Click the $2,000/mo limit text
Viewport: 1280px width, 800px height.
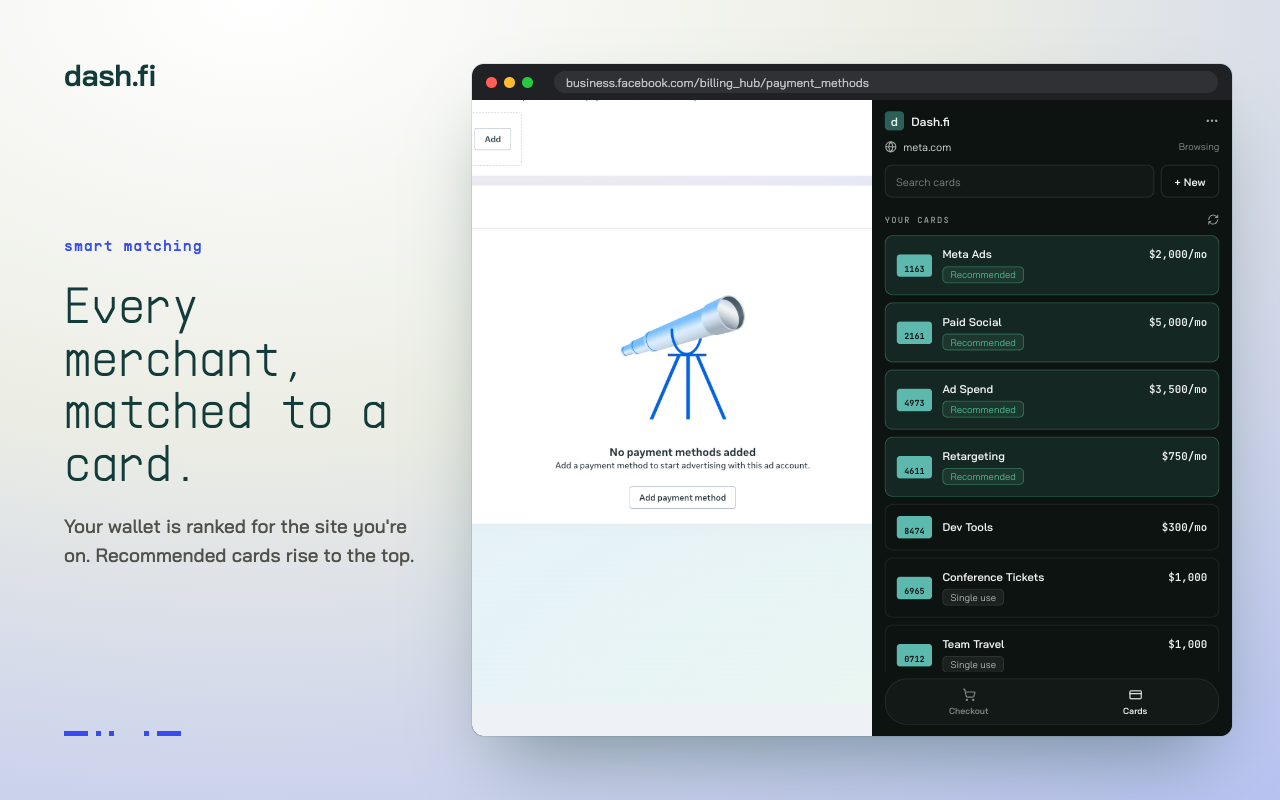click(x=1178, y=254)
